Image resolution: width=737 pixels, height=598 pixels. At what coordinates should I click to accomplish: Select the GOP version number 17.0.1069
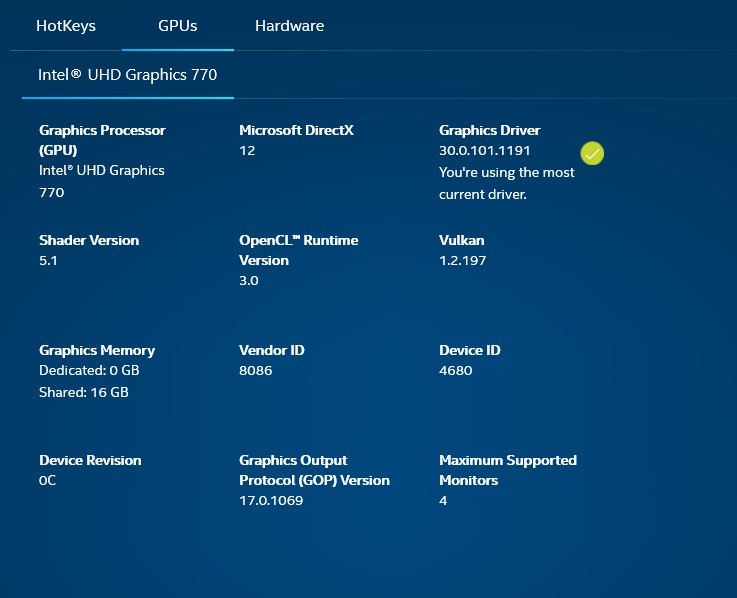(270, 500)
